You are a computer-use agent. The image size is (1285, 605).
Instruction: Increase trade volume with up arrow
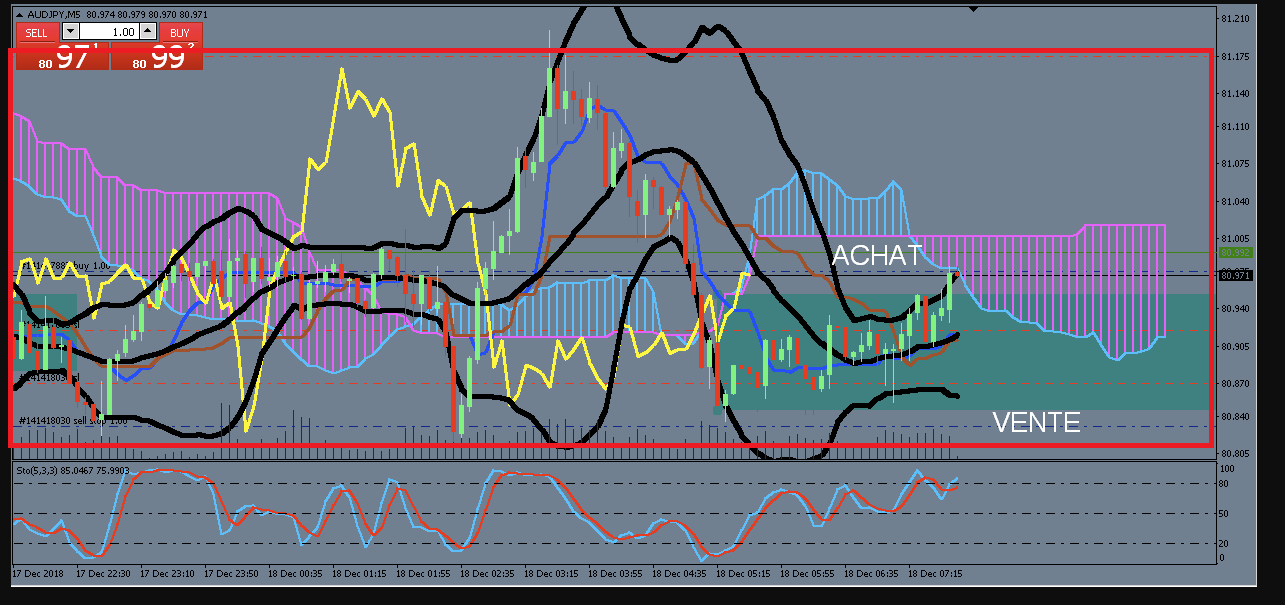point(148,32)
